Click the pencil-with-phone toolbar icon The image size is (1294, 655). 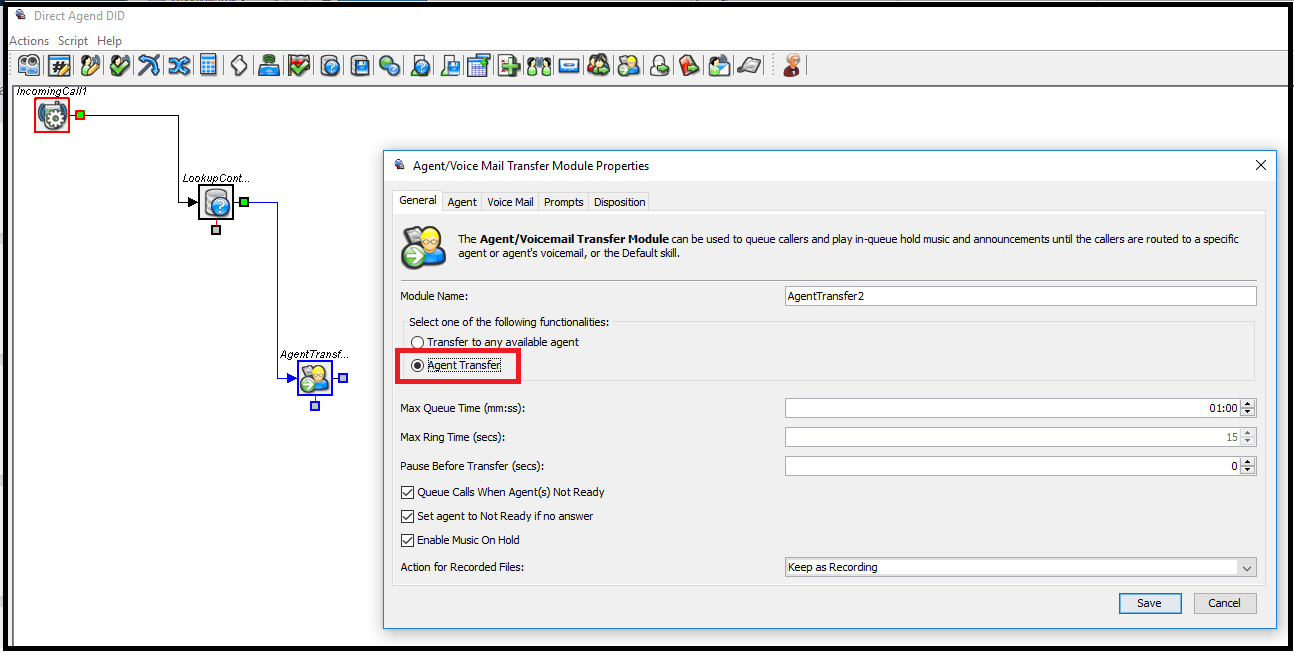[x=90, y=66]
